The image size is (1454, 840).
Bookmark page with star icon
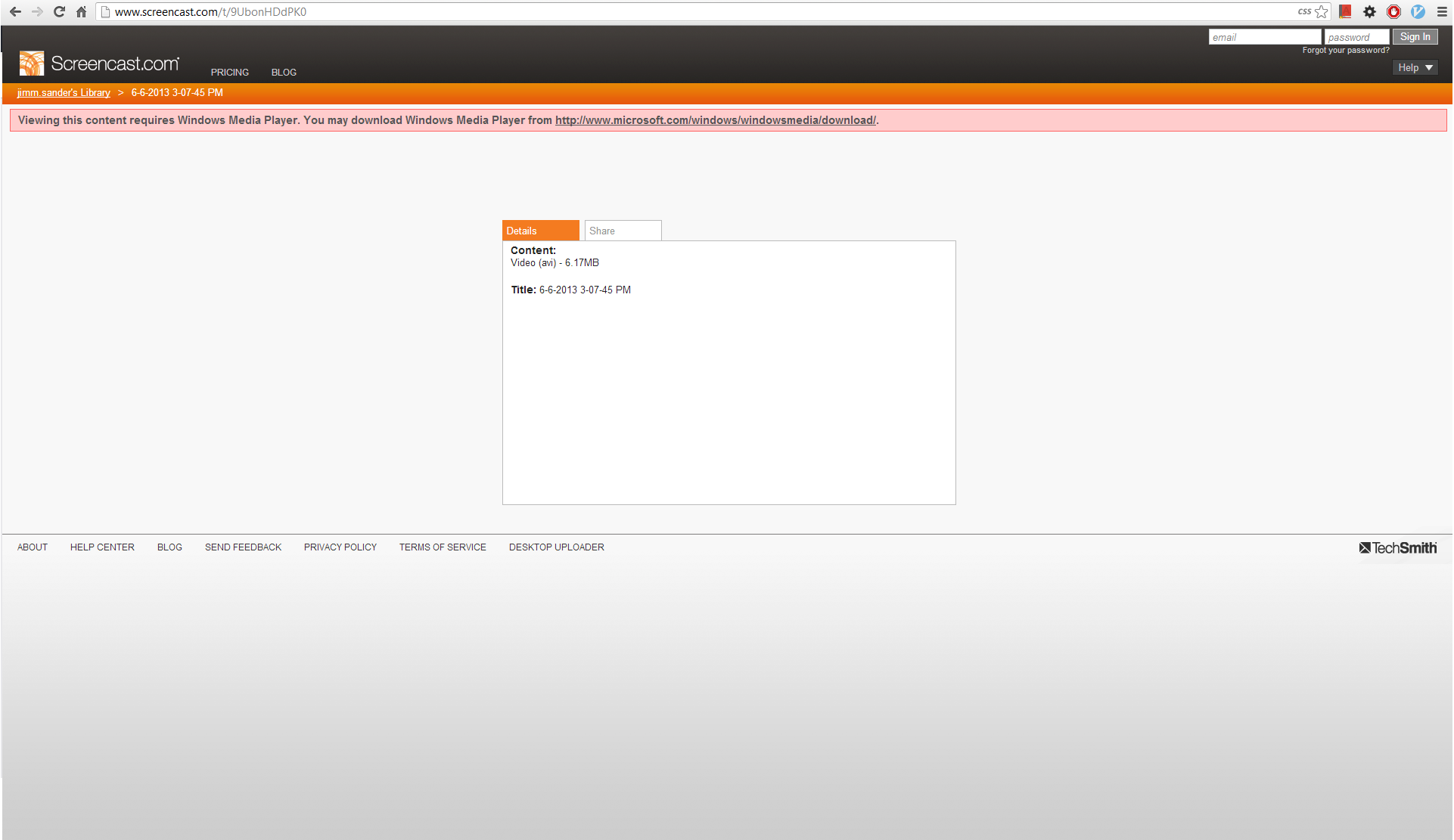tap(1322, 12)
